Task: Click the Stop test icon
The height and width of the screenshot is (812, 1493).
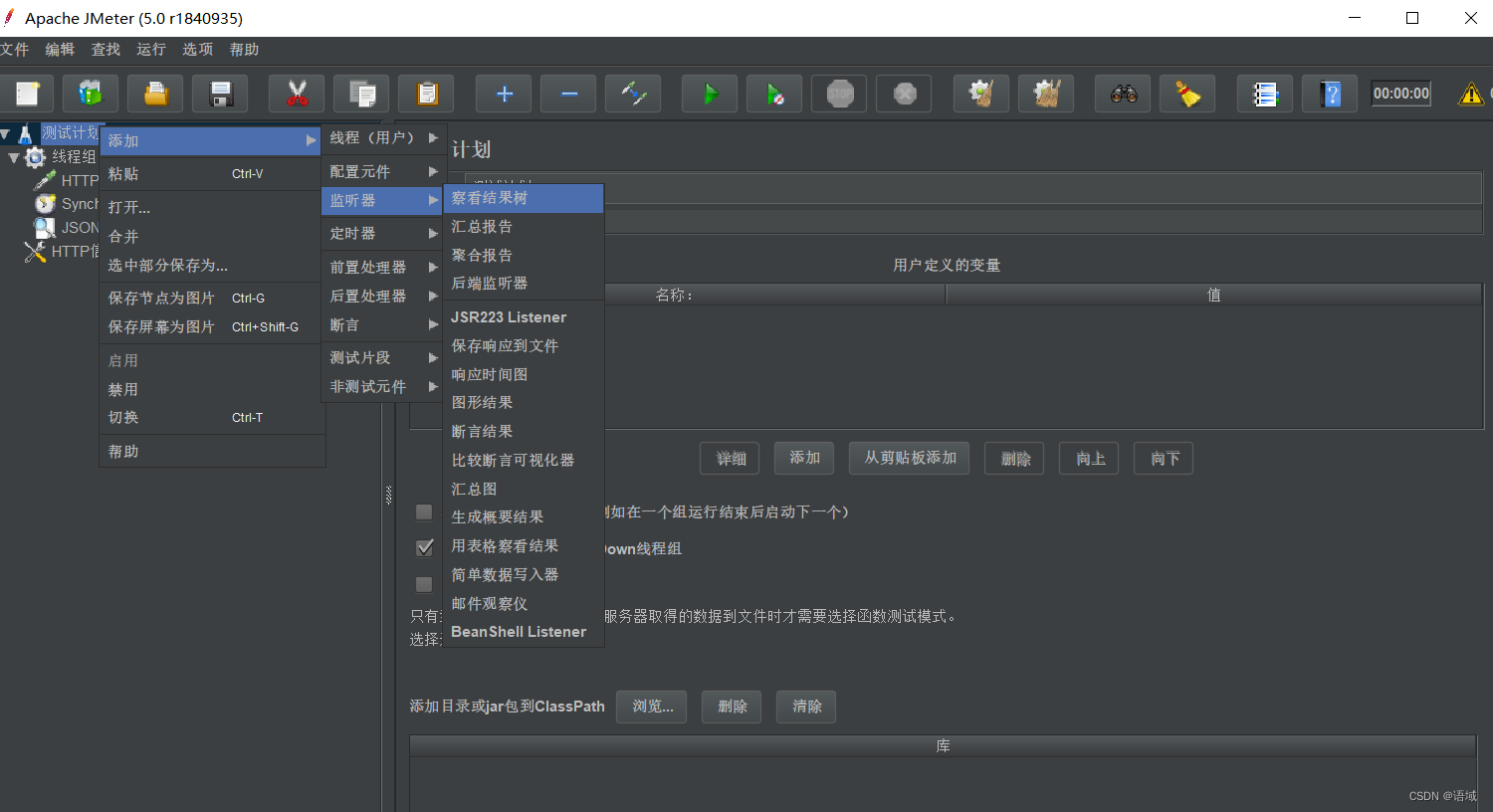Action: pyautogui.click(x=839, y=94)
